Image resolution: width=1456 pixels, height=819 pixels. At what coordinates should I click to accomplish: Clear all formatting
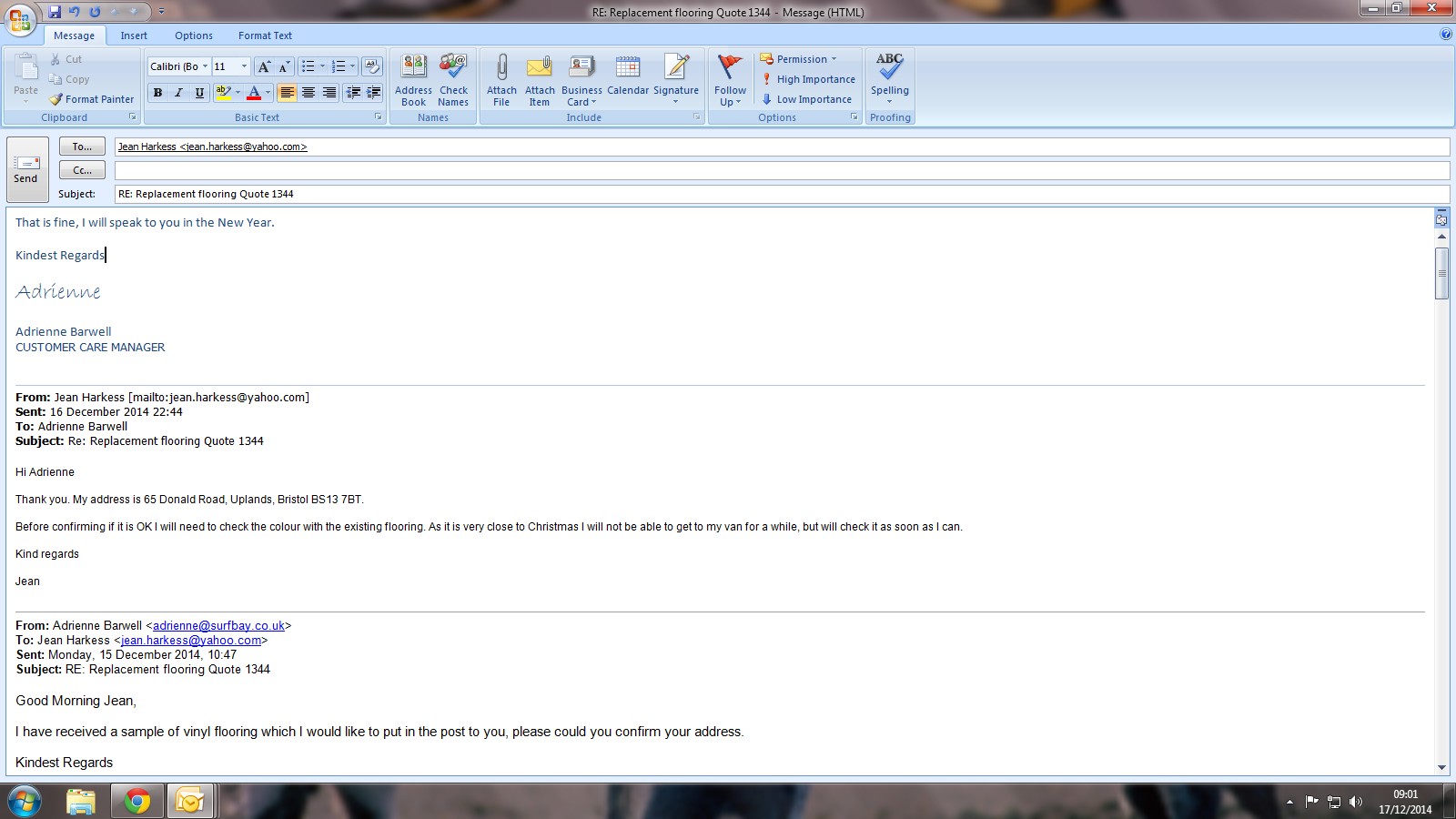(371, 66)
